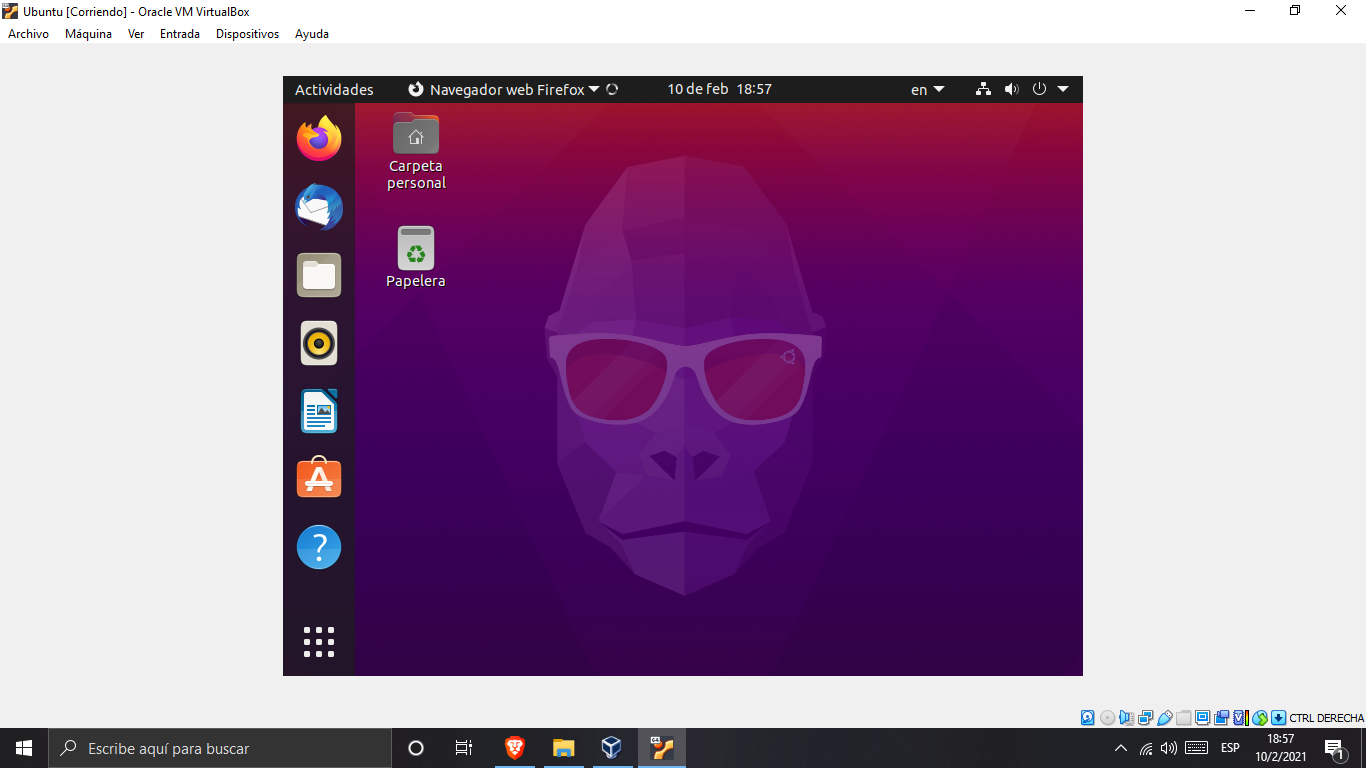
Task: Click Windows Wi-Fi tray icon
Action: tap(1146, 748)
